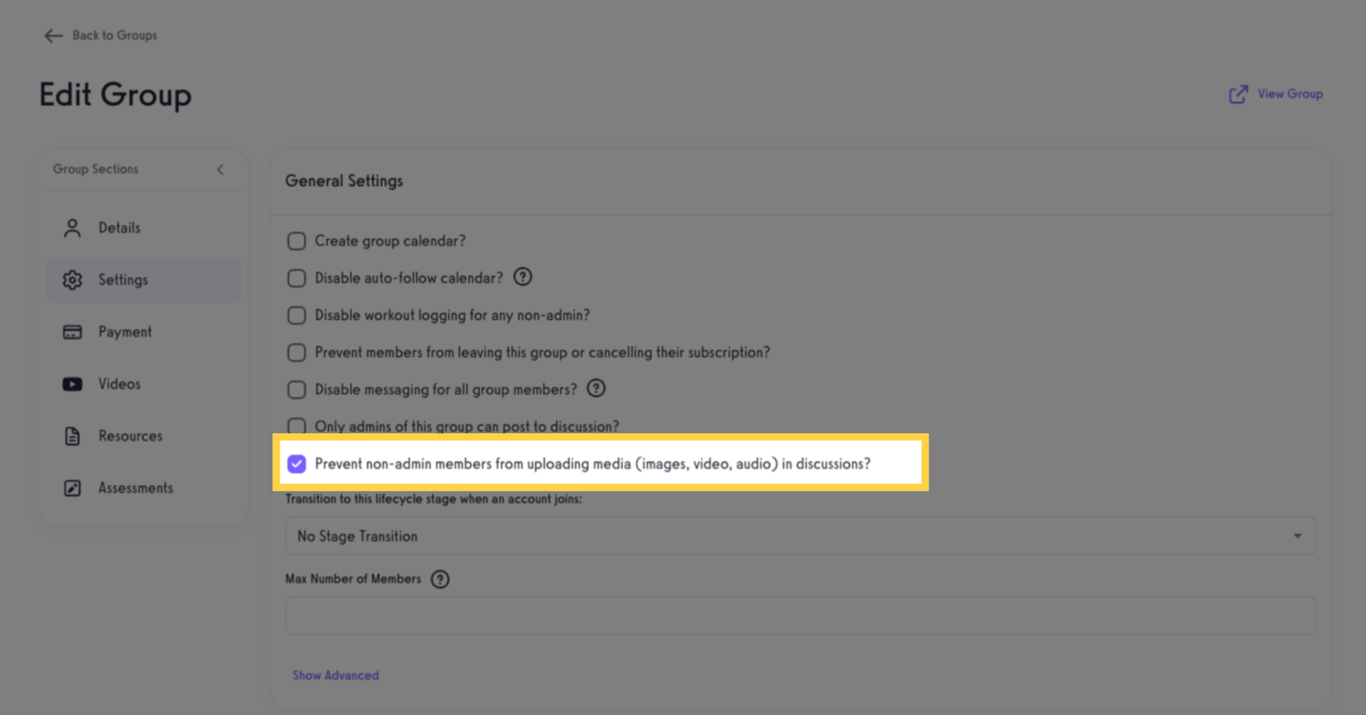
Task: Click the Resources document icon
Action: 71,435
